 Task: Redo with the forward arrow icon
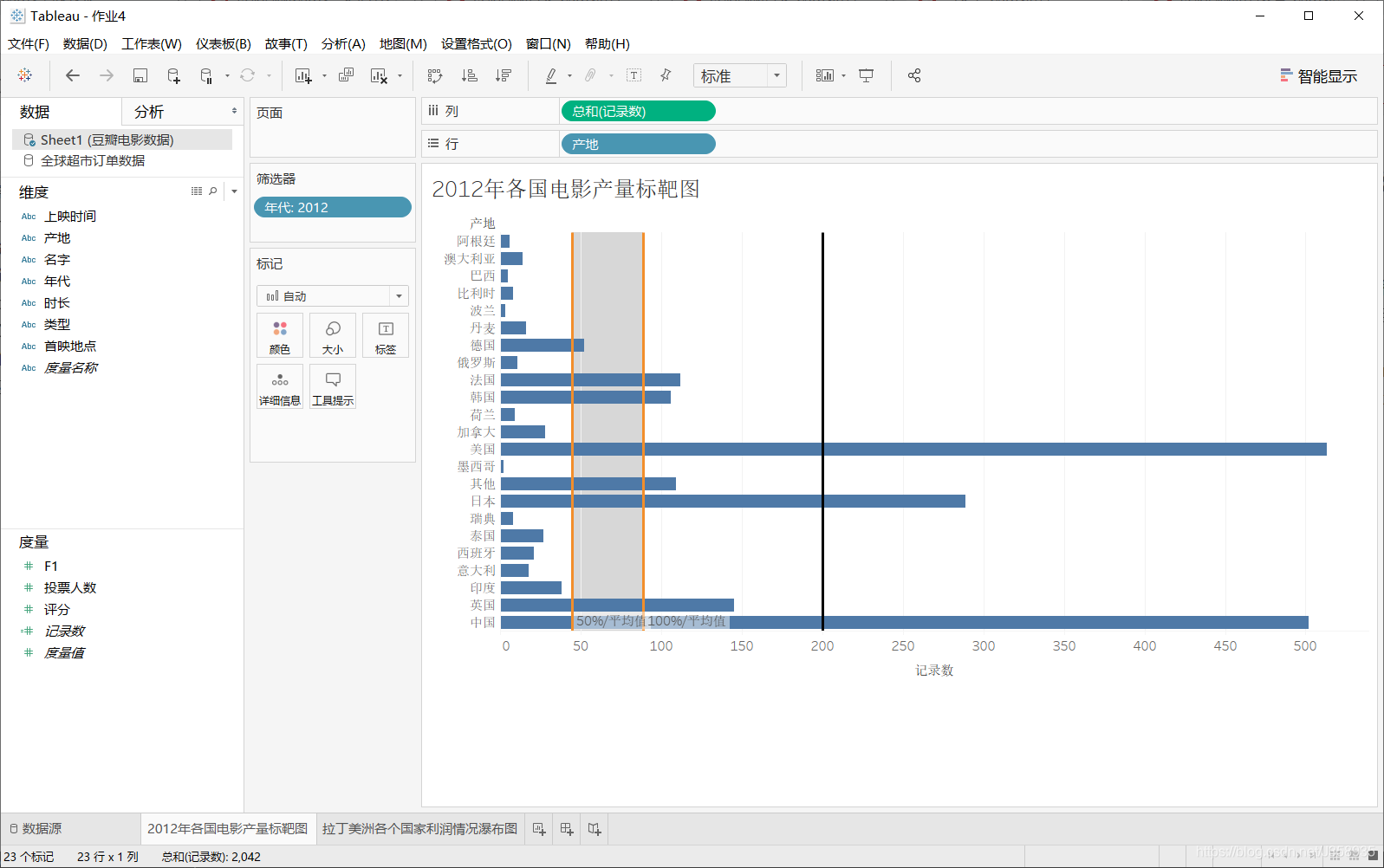tap(107, 75)
